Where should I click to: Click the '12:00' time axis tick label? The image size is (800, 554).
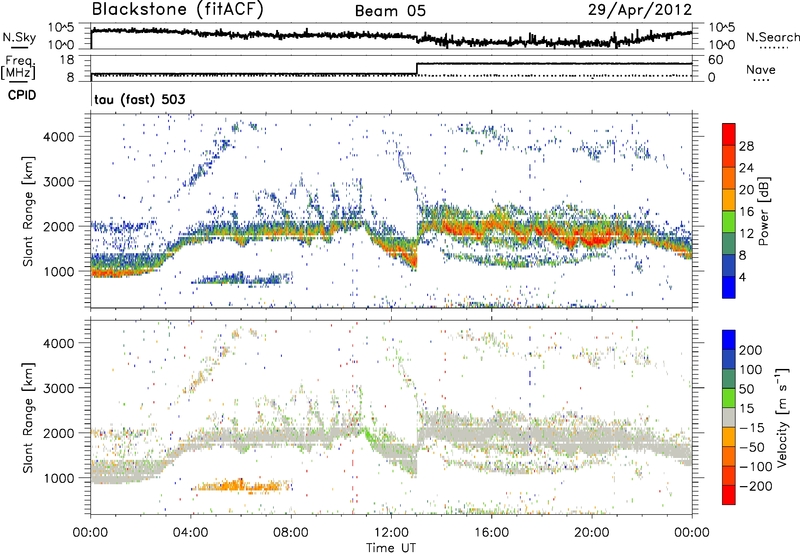pyautogui.click(x=391, y=533)
